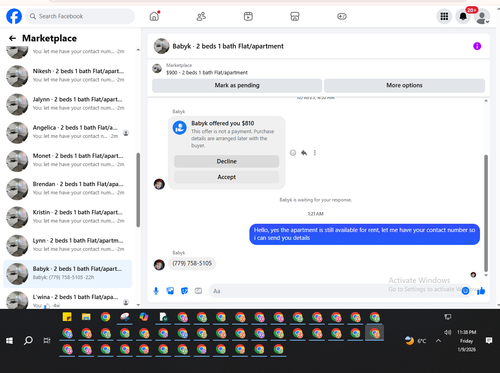
Task: Open Brendan's conversation
Action: pyautogui.click(x=67, y=189)
